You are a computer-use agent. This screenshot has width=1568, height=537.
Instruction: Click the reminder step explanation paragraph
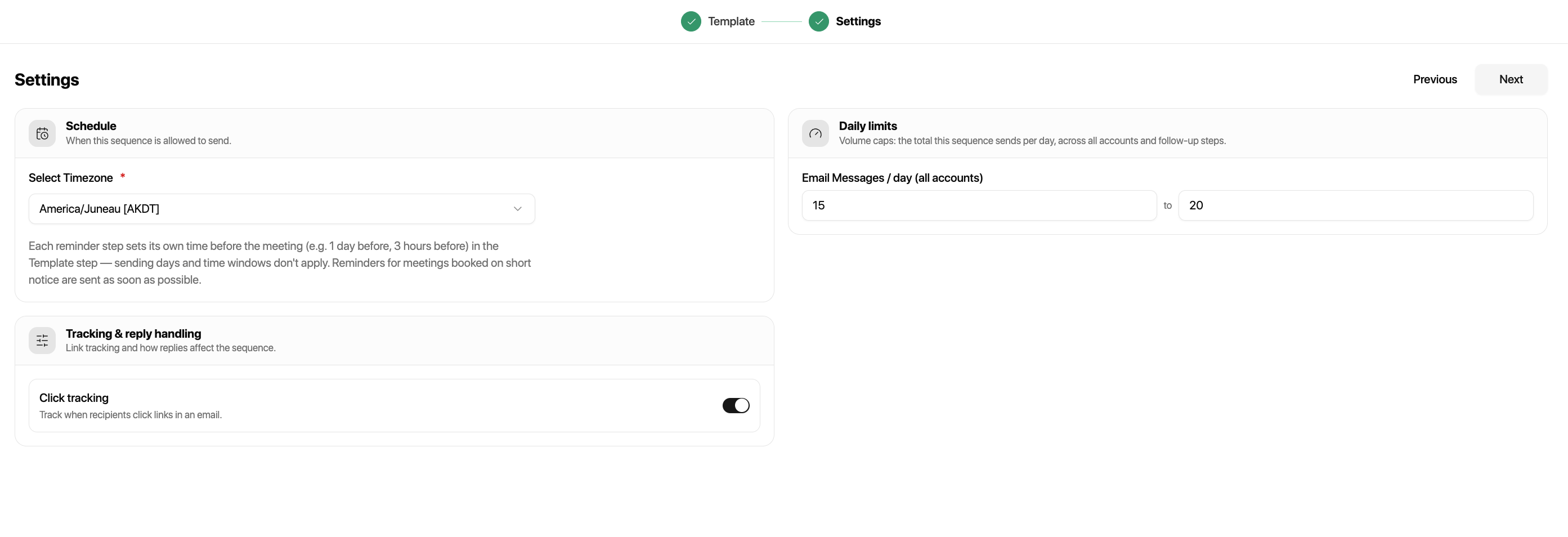(x=280, y=263)
